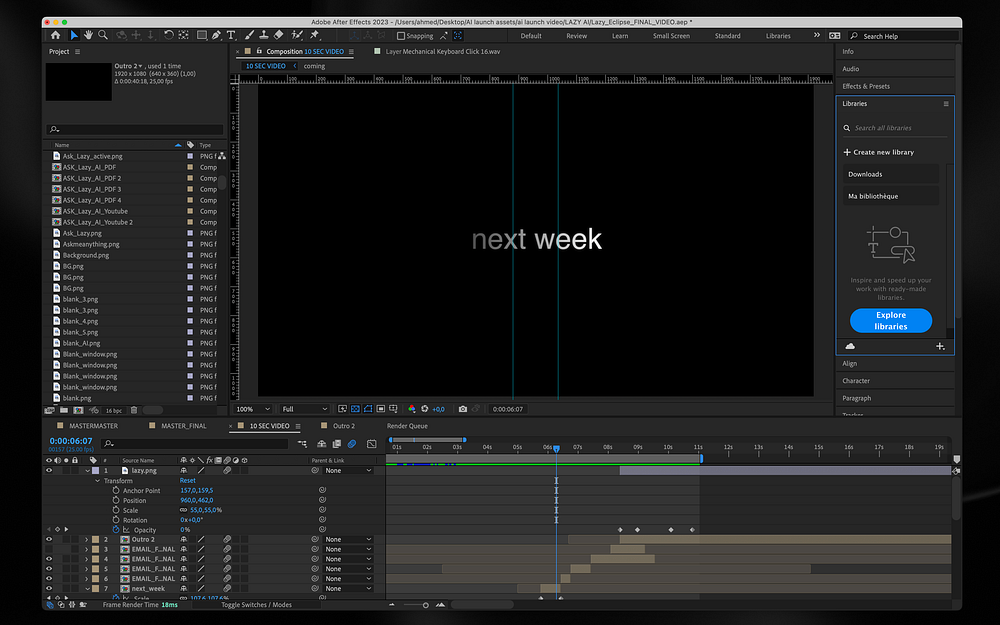
Task: Toggle the Region of Interest icon
Action: click(381, 409)
